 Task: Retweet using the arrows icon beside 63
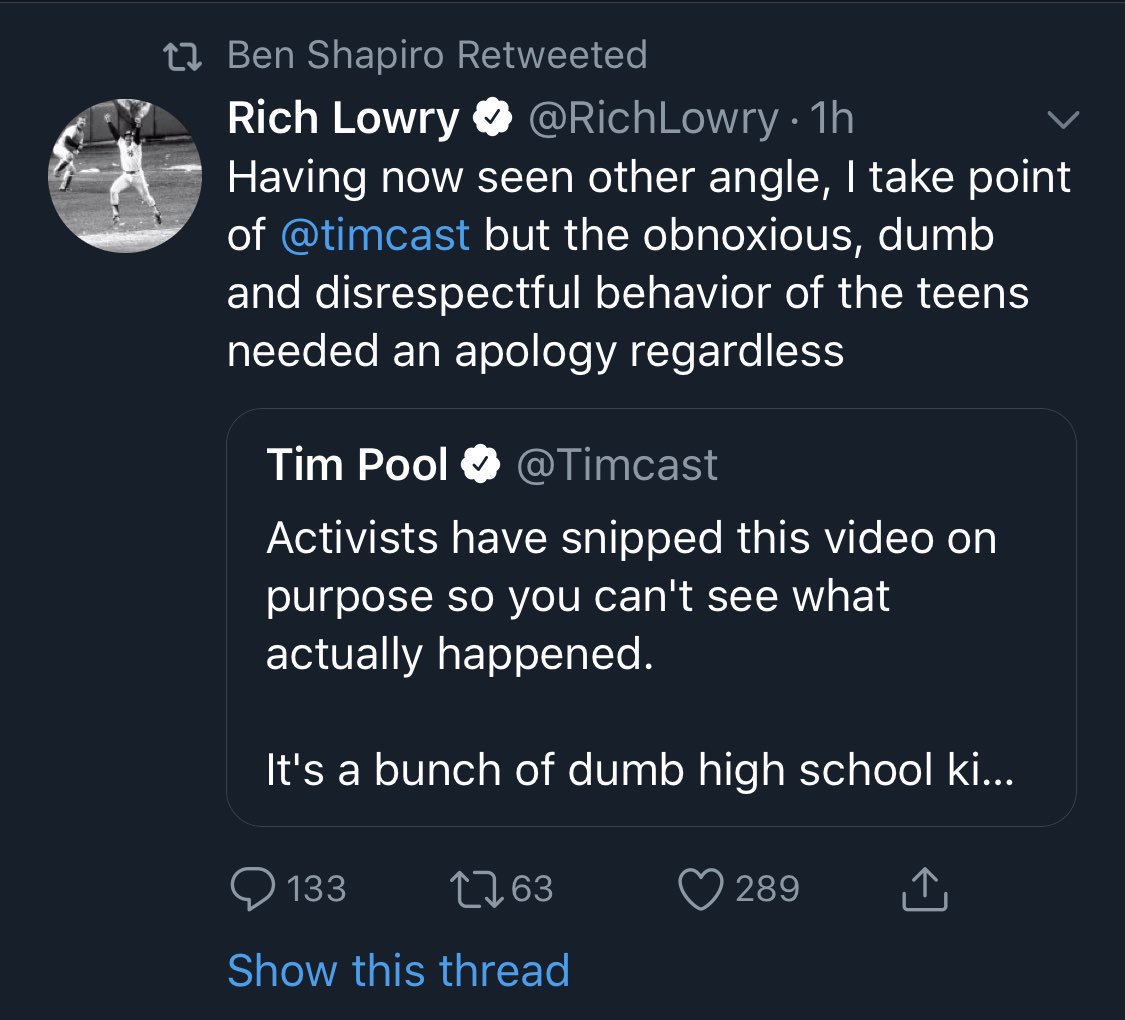pos(476,889)
